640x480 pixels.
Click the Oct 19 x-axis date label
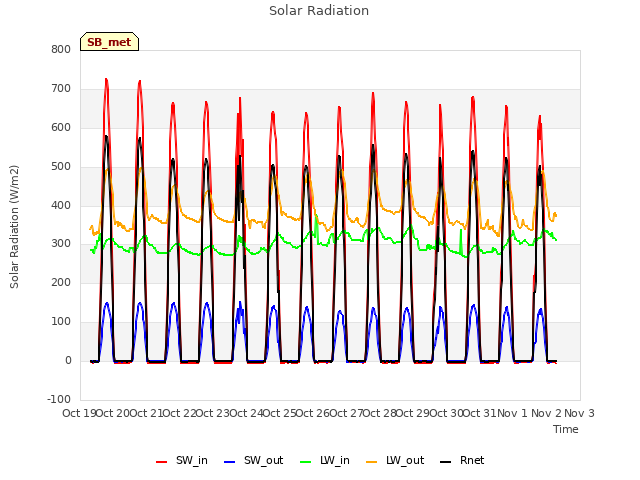[x=79, y=413]
